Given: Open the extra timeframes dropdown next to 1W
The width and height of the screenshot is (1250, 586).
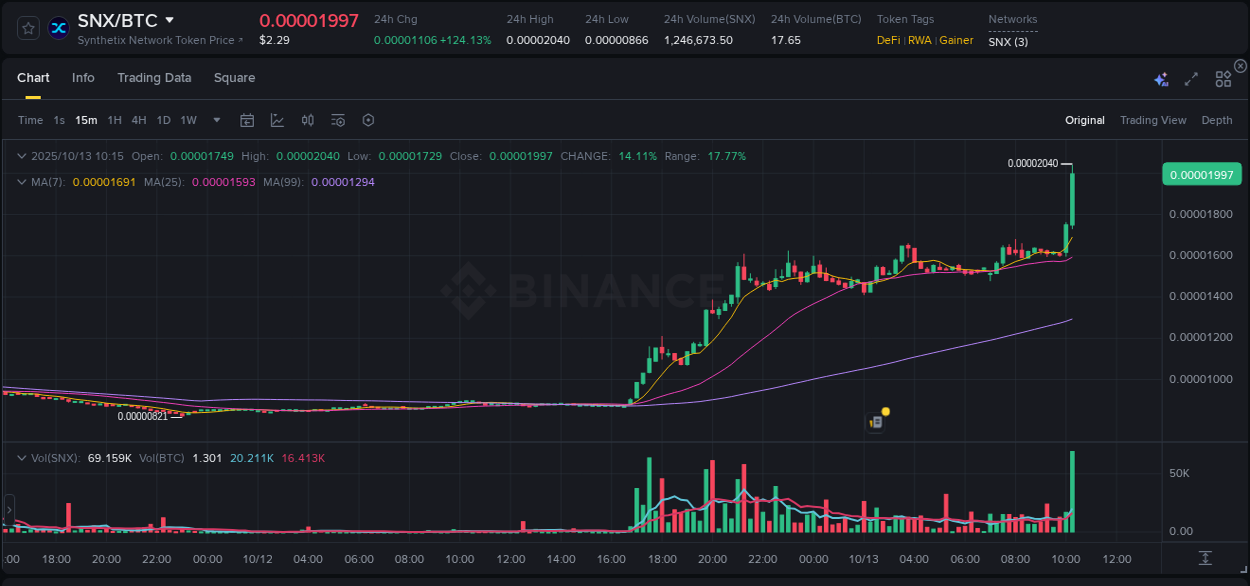Looking at the screenshot, I should click(x=214, y=119).
